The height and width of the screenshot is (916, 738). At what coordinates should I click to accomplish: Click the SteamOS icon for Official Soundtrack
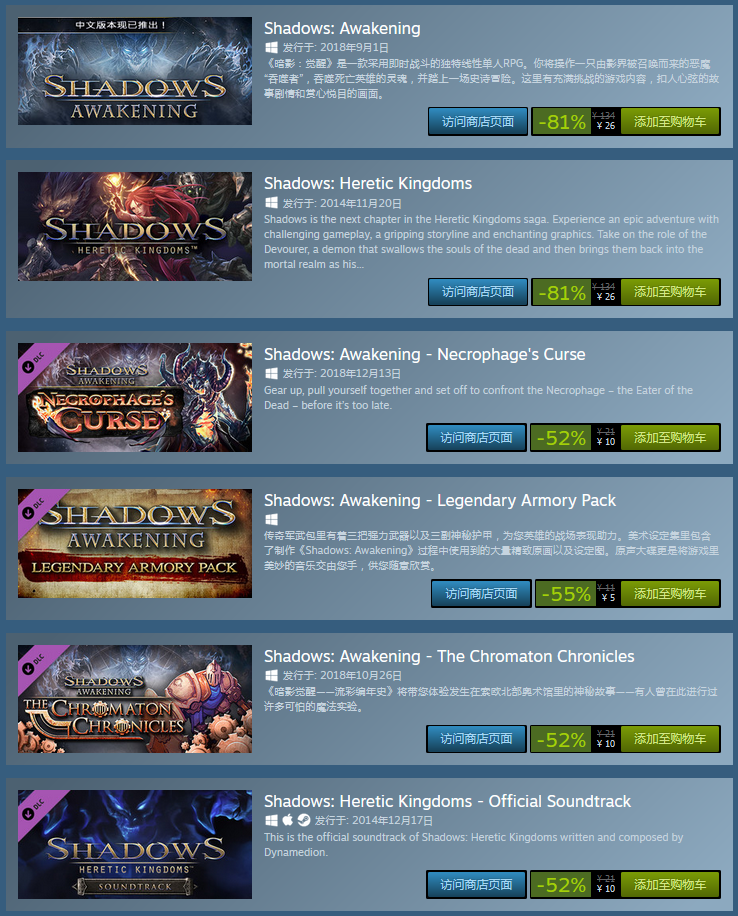pyautogui.click(x=304, y=820)
